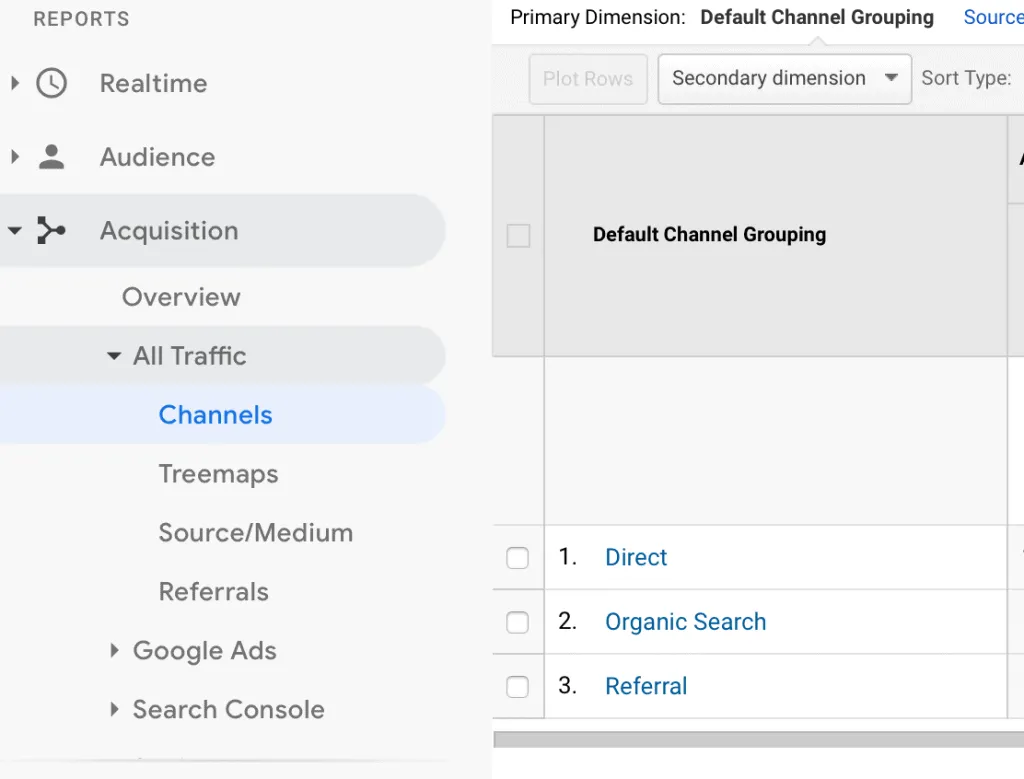
Task: Expand the Realtime section arrow
Action: [x=14, y=83]
